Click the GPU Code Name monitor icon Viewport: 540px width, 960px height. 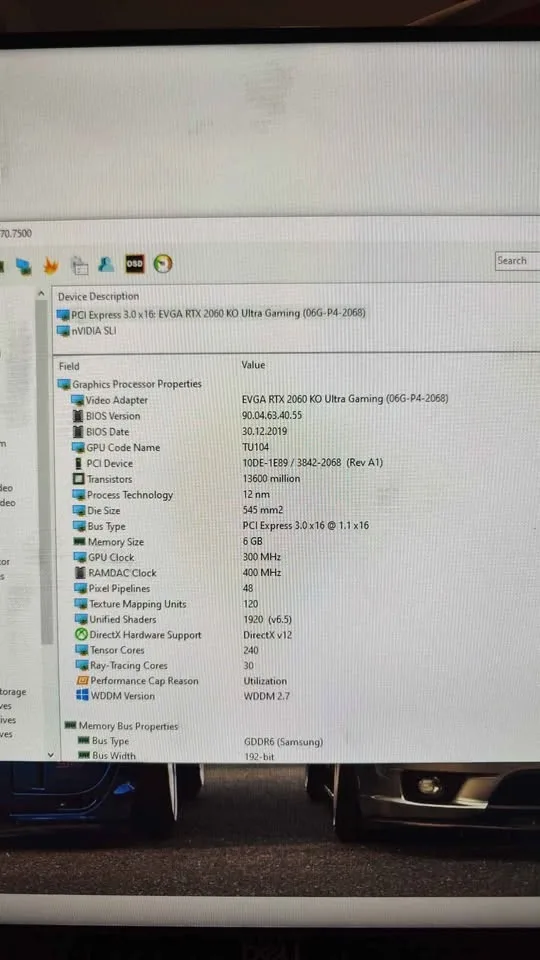[x=78, y=448]
